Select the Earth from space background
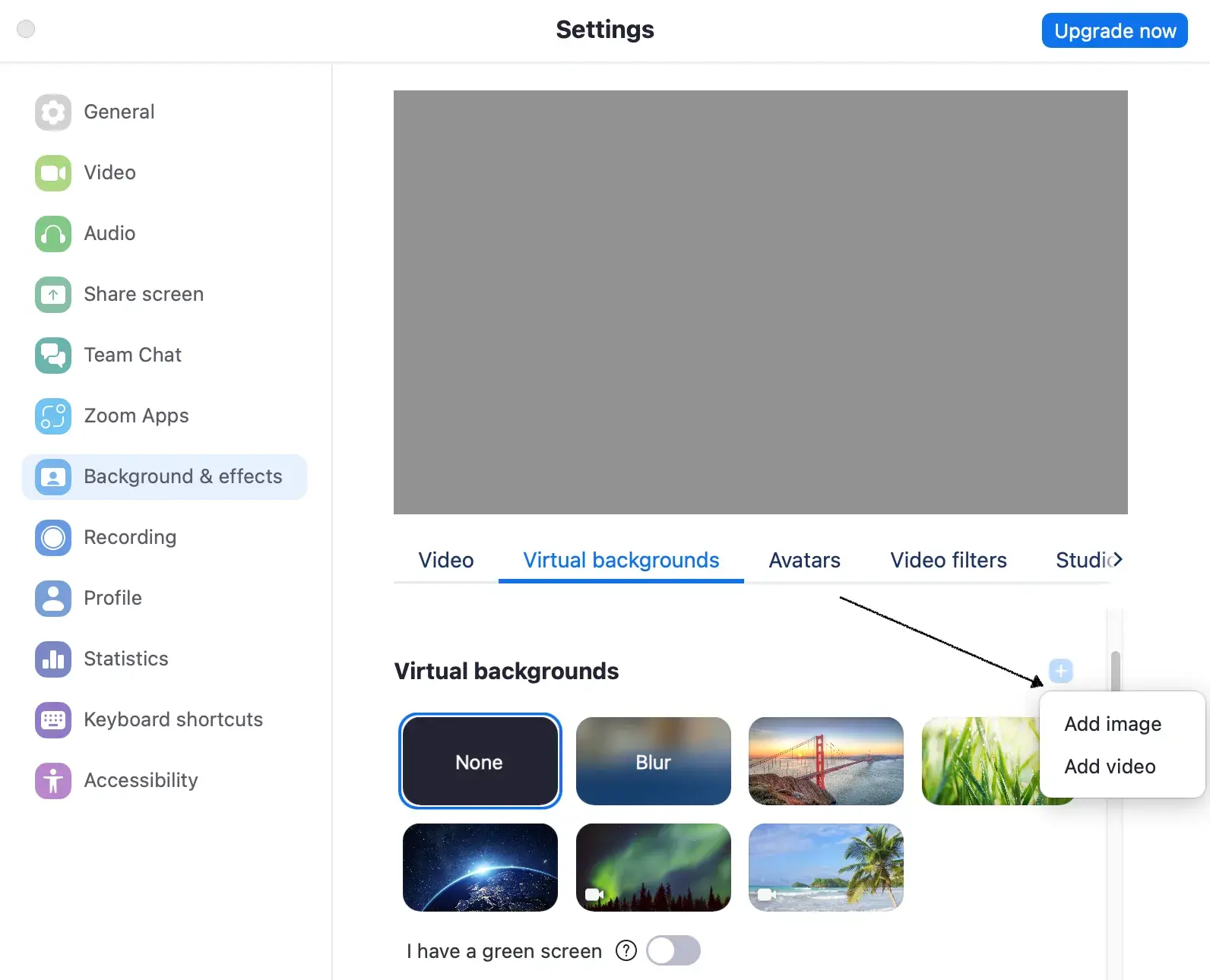This screenshot has width=1210, height=980. 480,868
